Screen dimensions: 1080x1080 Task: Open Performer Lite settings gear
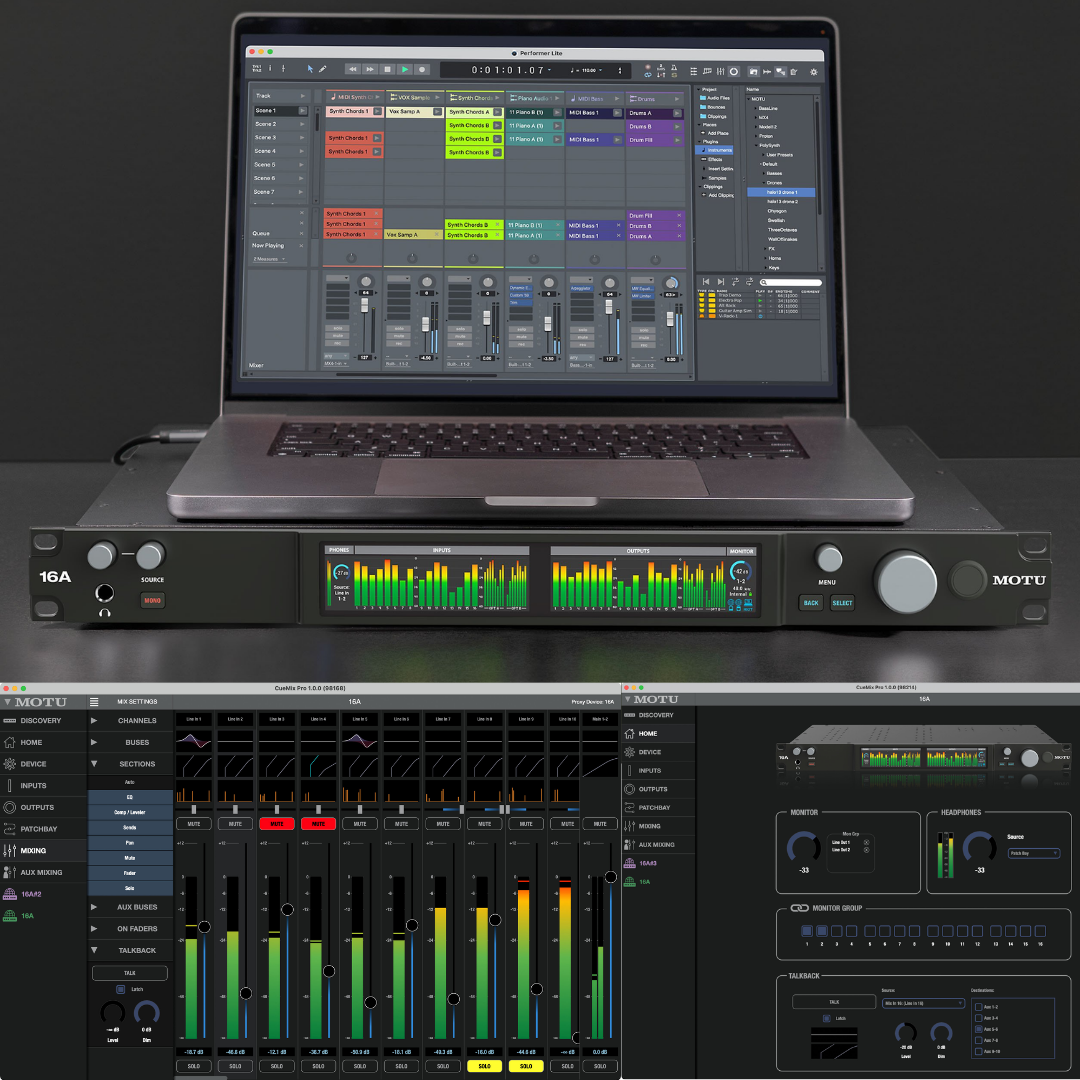click(x=813, y=72)
